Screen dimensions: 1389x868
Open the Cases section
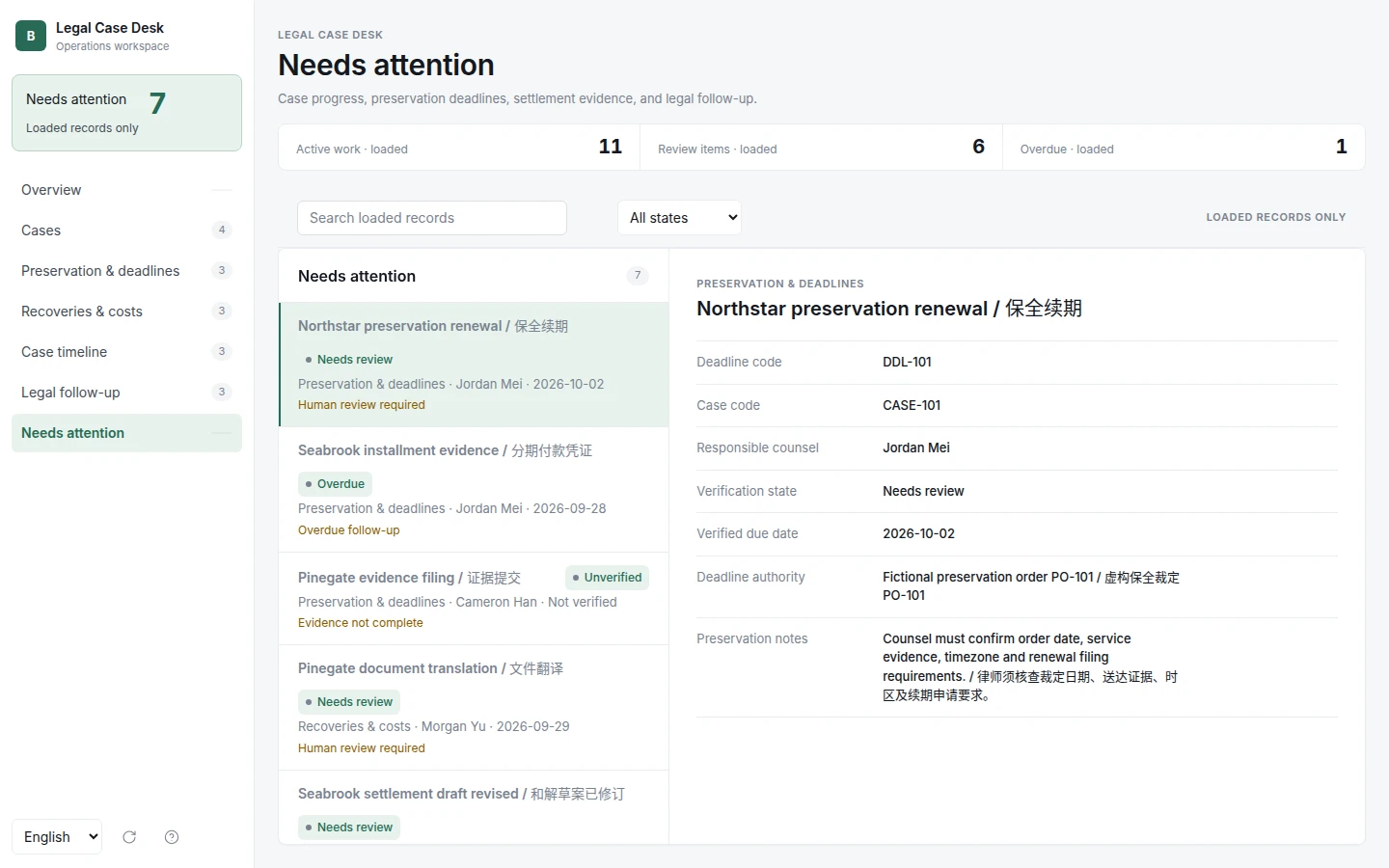126,231
